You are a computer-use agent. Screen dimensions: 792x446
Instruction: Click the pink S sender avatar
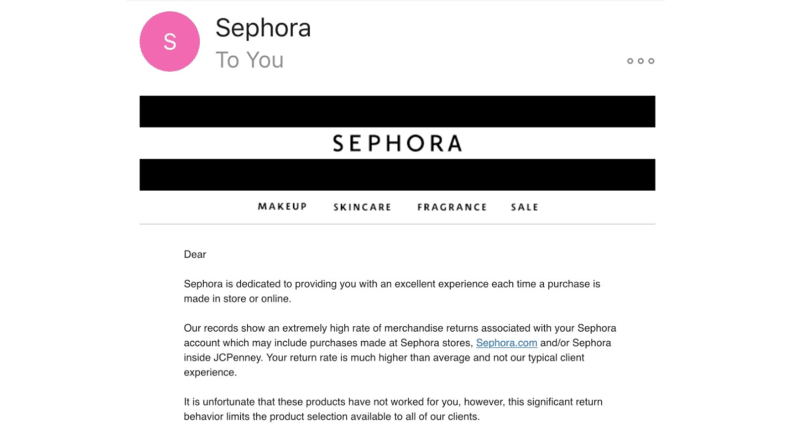[170, 41]
